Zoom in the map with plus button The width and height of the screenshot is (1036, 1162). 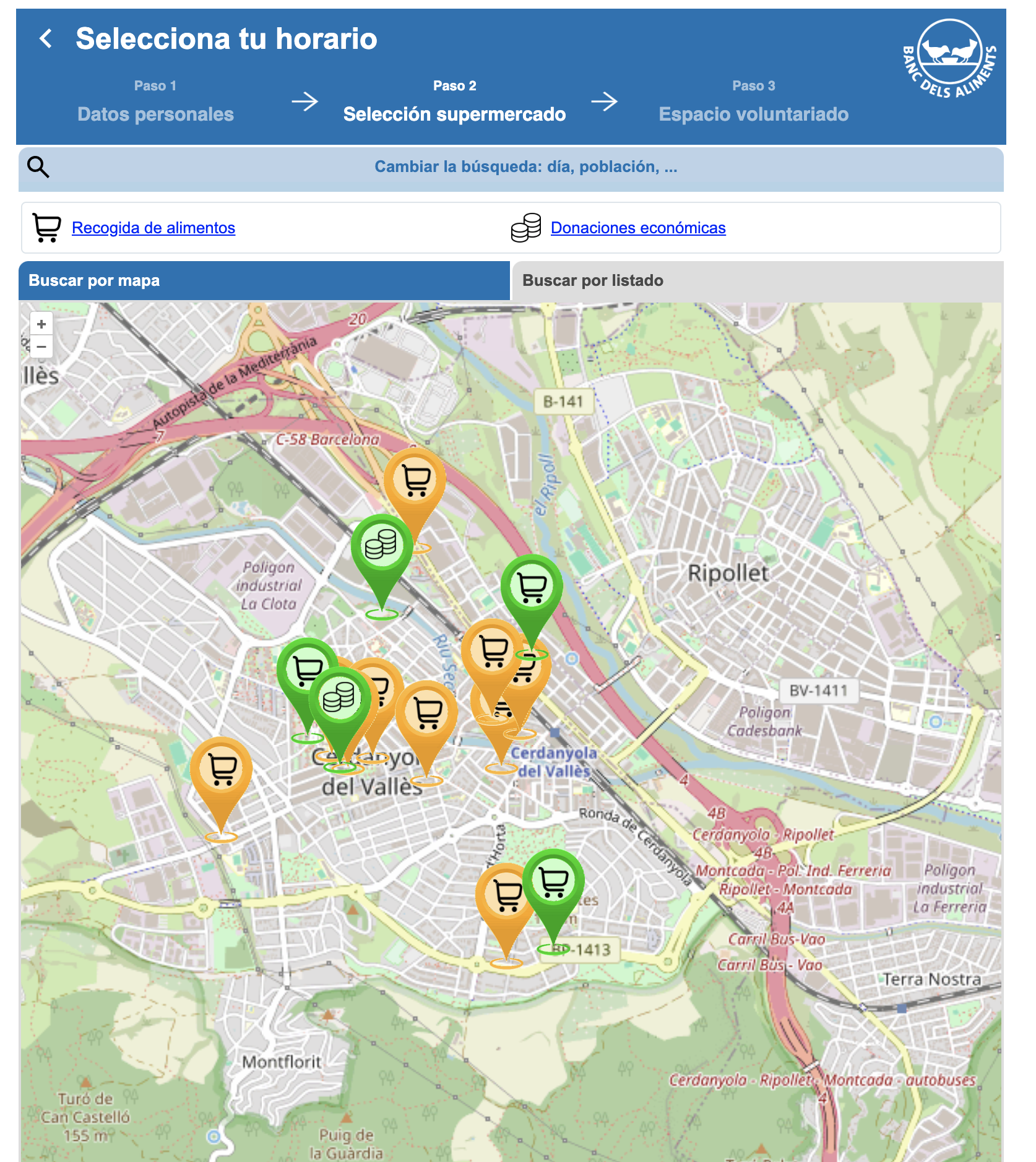[41, 324]
